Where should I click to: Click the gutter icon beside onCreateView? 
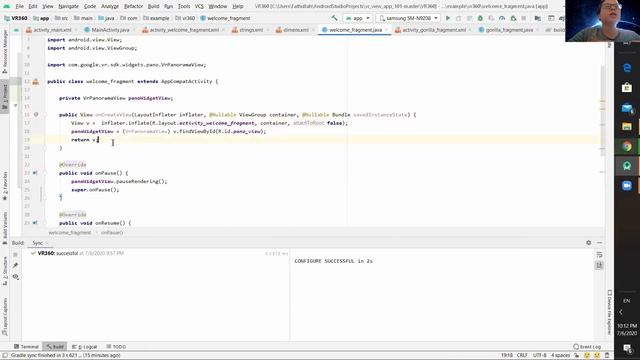click(36, 115)
